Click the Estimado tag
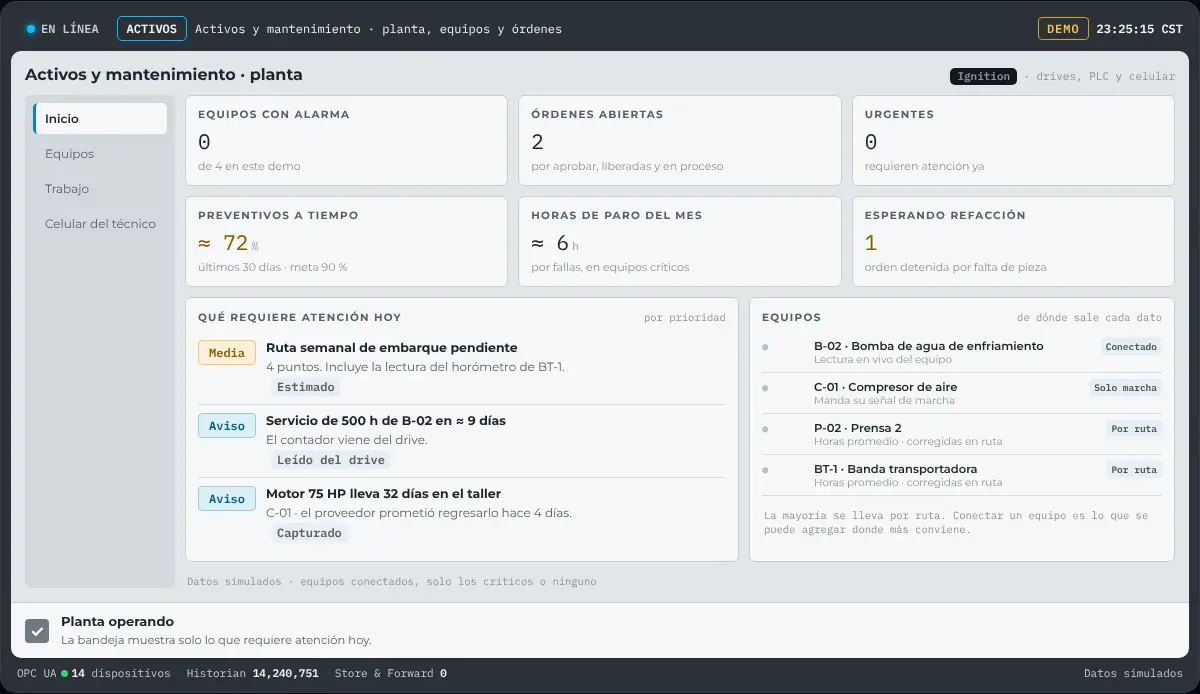Image resolution: width=1200 pixels, height=694 pixels. click(x=305, y=387)
